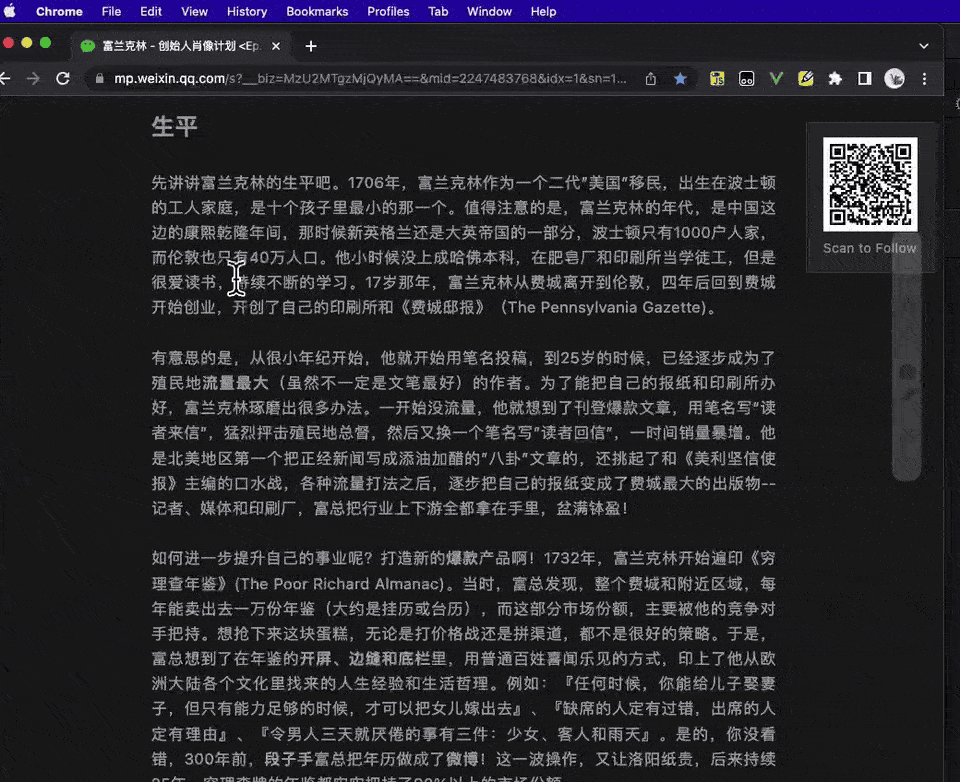
Task: Reload the current page
Action: (63, 77)
